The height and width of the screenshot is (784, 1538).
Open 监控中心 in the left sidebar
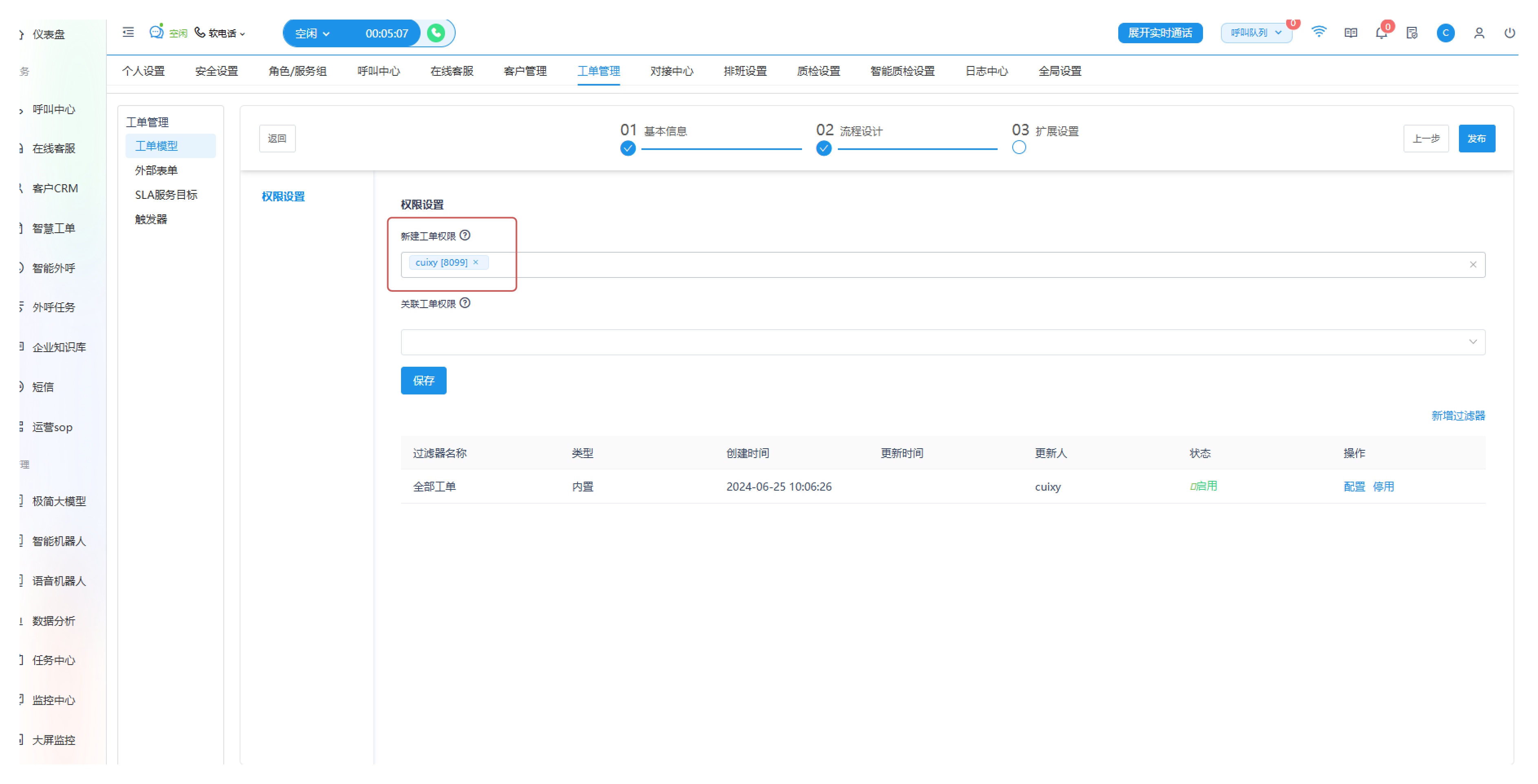(53, 700)
